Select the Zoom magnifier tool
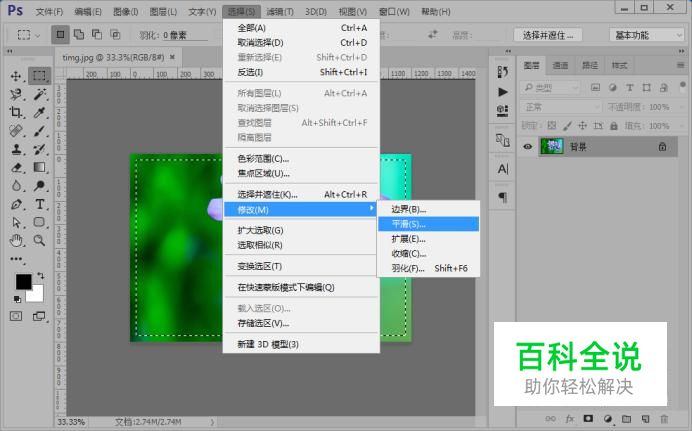This screenshot has width=692, height=431. click(x=40, y=240)
